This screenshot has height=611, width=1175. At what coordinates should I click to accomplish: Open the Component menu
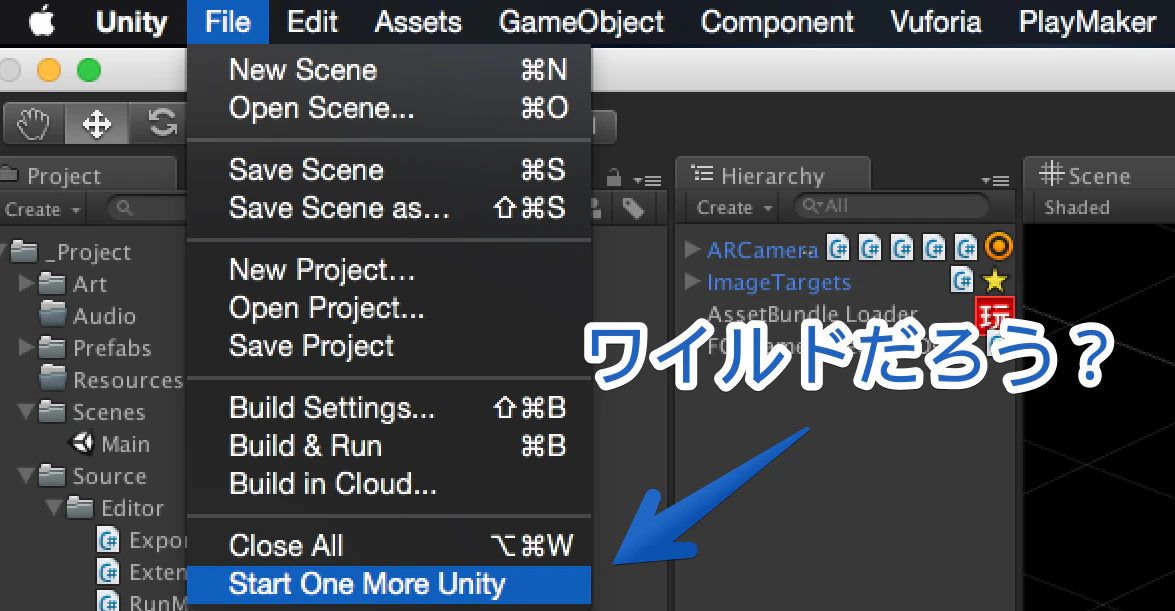[x=776, y=22]
